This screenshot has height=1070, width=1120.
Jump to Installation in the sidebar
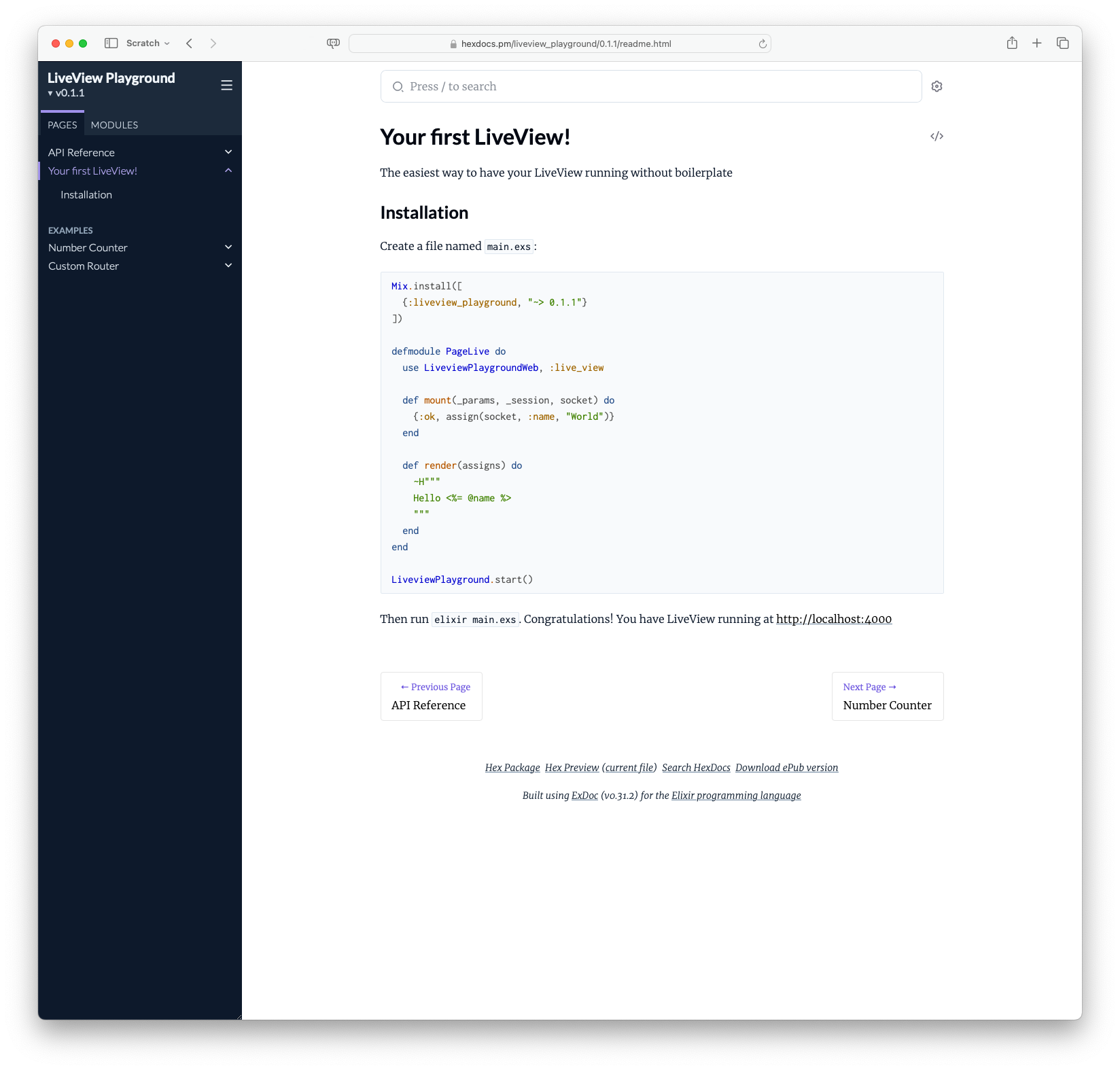(86, 194)
